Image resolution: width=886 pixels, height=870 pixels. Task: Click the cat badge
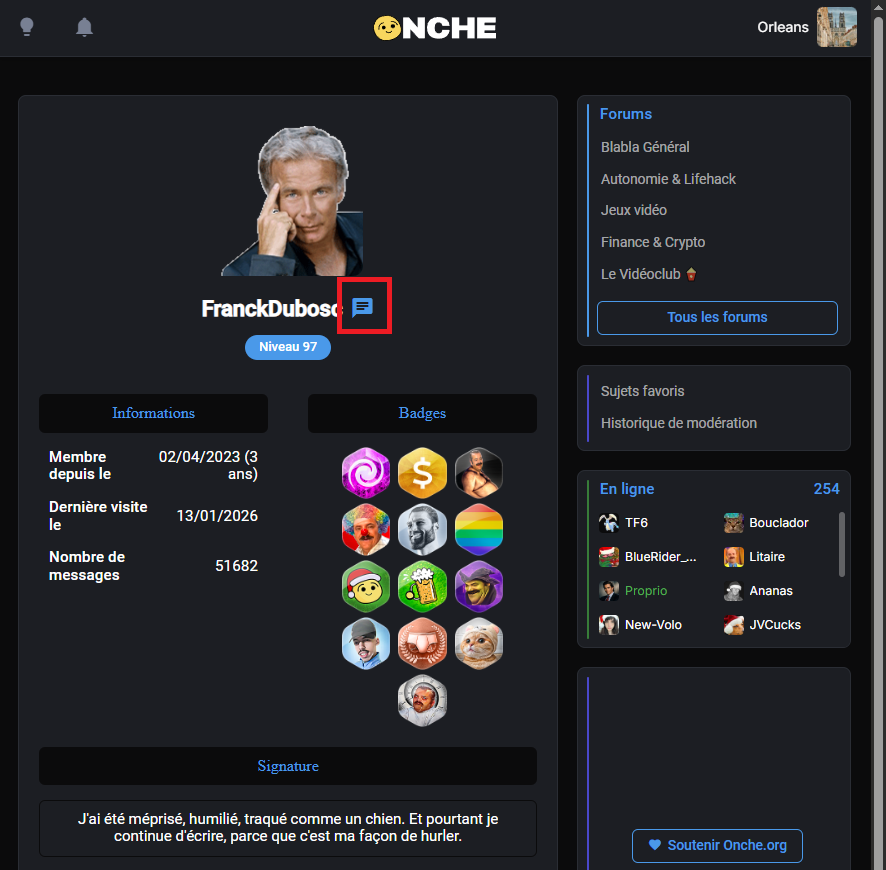click(479, 643)
